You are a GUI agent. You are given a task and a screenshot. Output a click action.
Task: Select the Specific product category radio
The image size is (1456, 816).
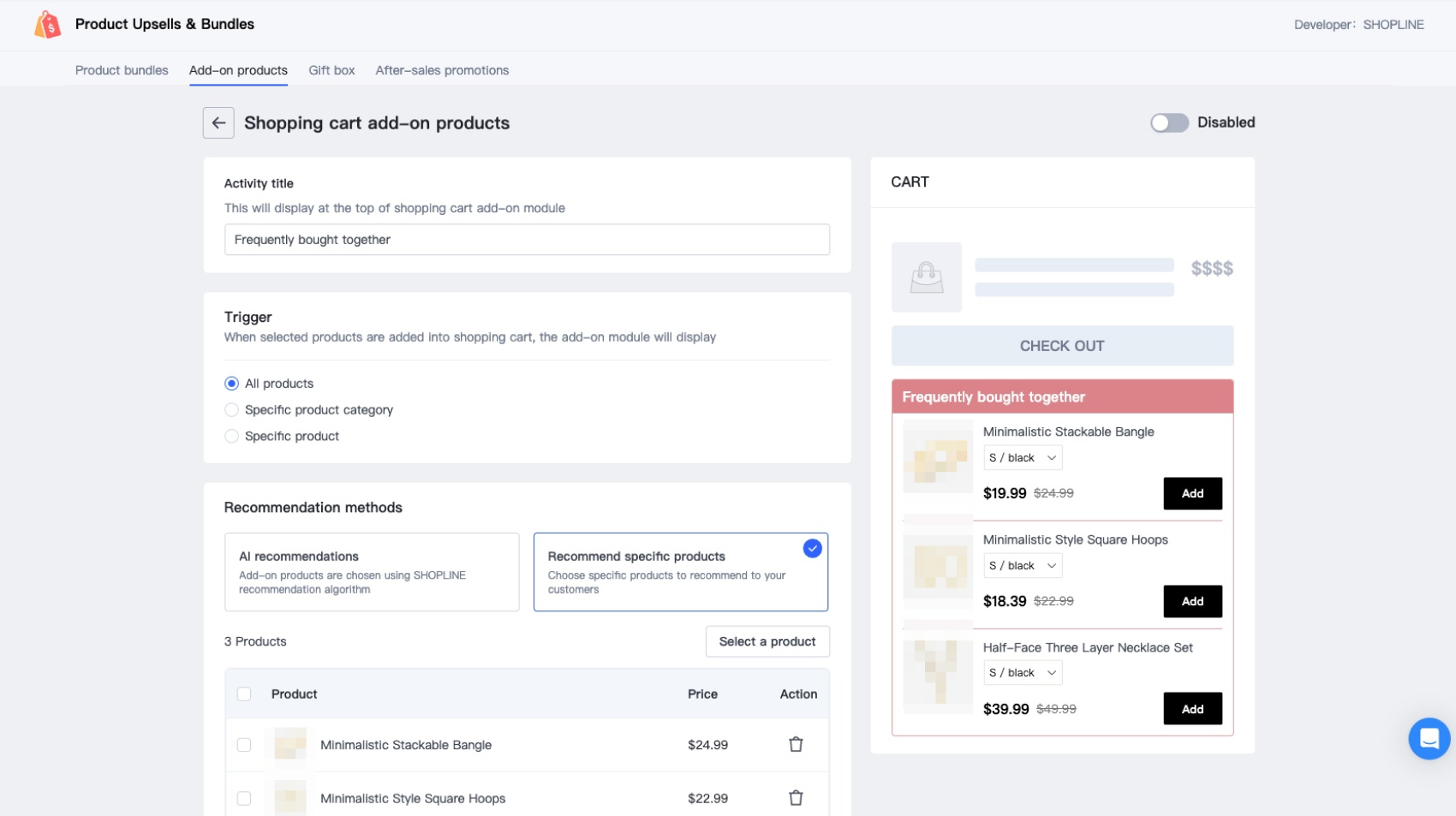click(x=231, y=410)
